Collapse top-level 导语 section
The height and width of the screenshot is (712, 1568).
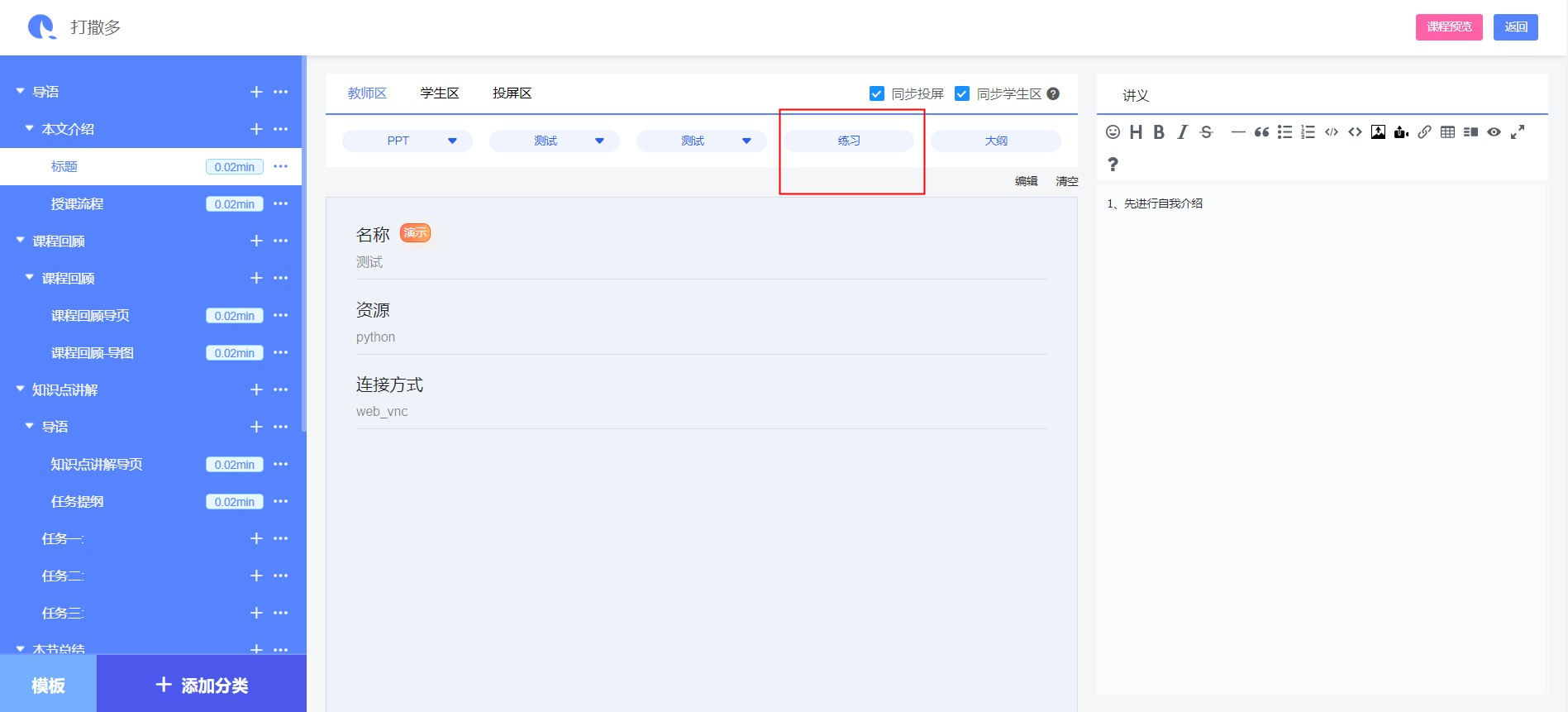[21, 91]
